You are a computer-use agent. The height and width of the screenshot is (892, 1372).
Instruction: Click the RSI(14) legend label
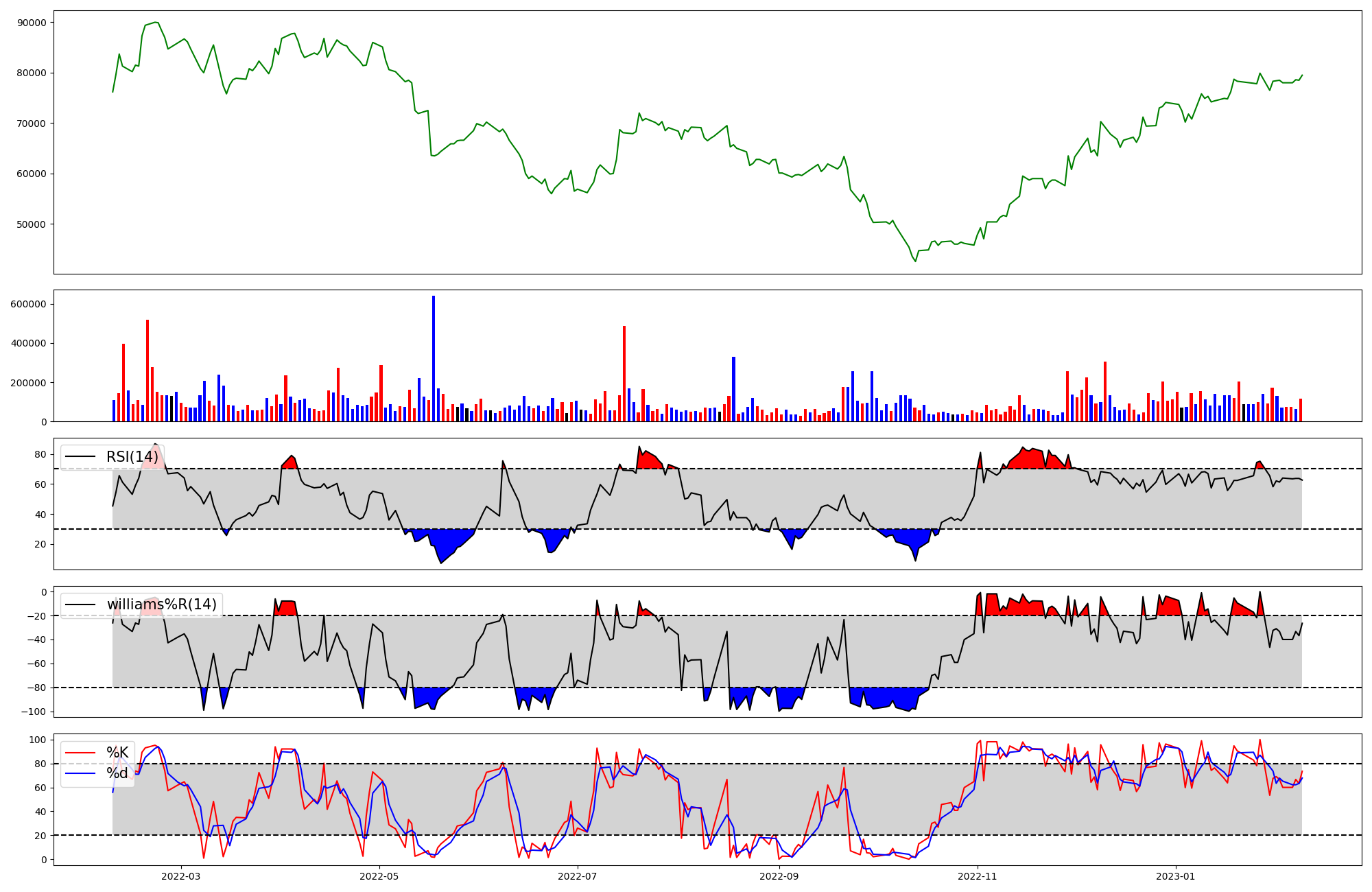[132, 457]
